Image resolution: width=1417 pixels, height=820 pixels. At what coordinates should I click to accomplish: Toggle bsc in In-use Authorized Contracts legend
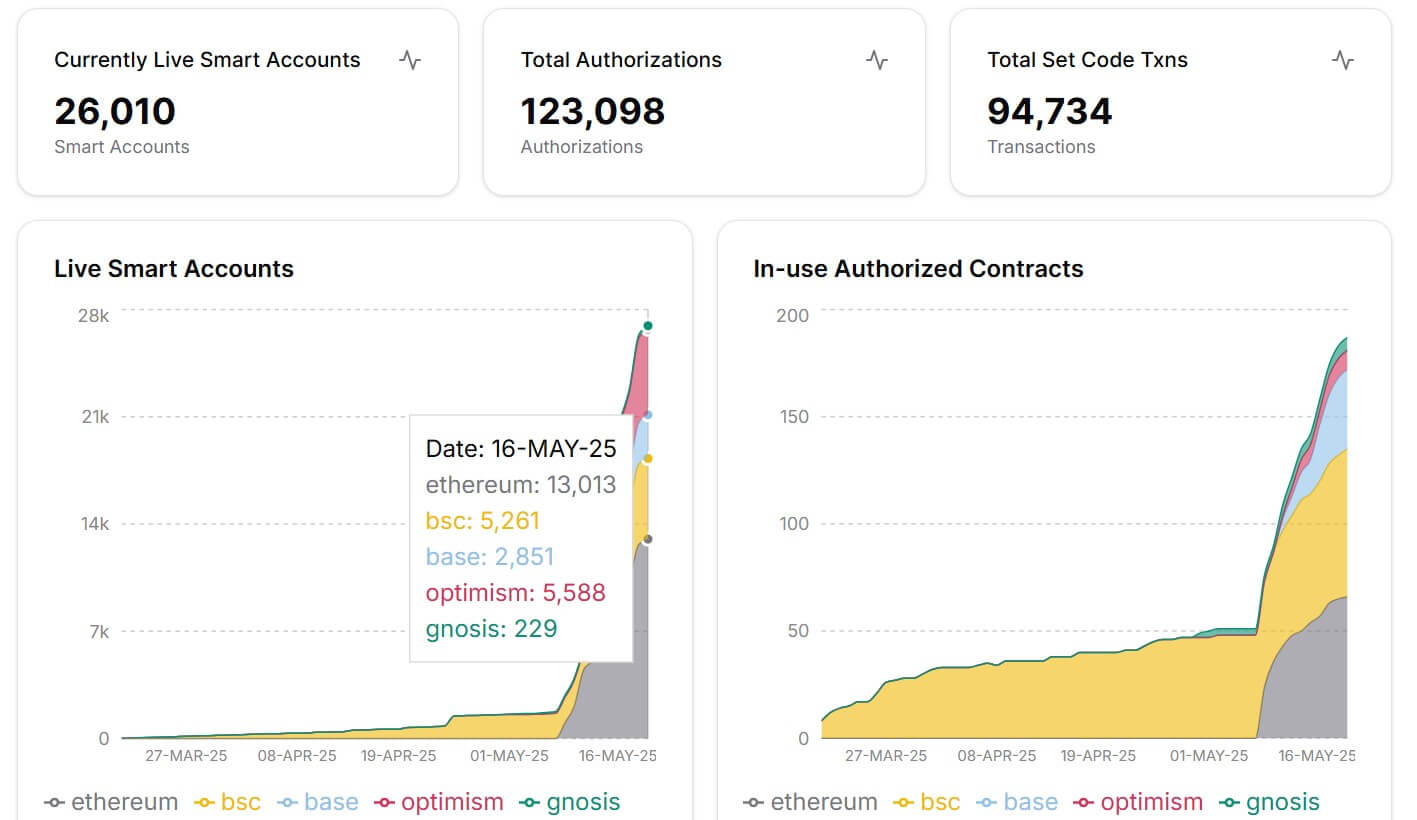coord(927,802)
